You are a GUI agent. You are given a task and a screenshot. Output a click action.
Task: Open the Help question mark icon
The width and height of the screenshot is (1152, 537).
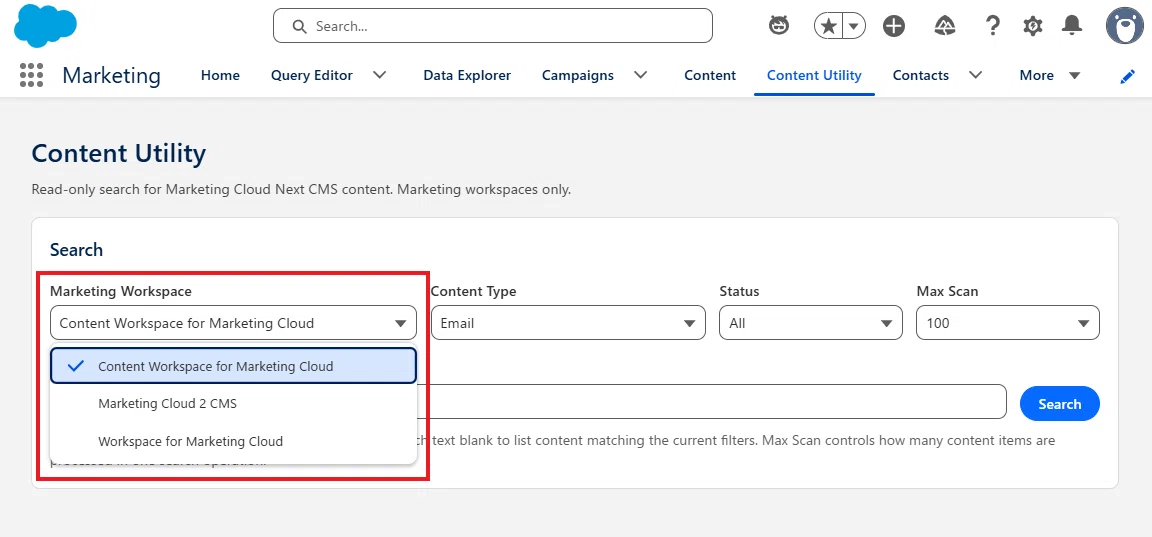[x=993, y=26]
